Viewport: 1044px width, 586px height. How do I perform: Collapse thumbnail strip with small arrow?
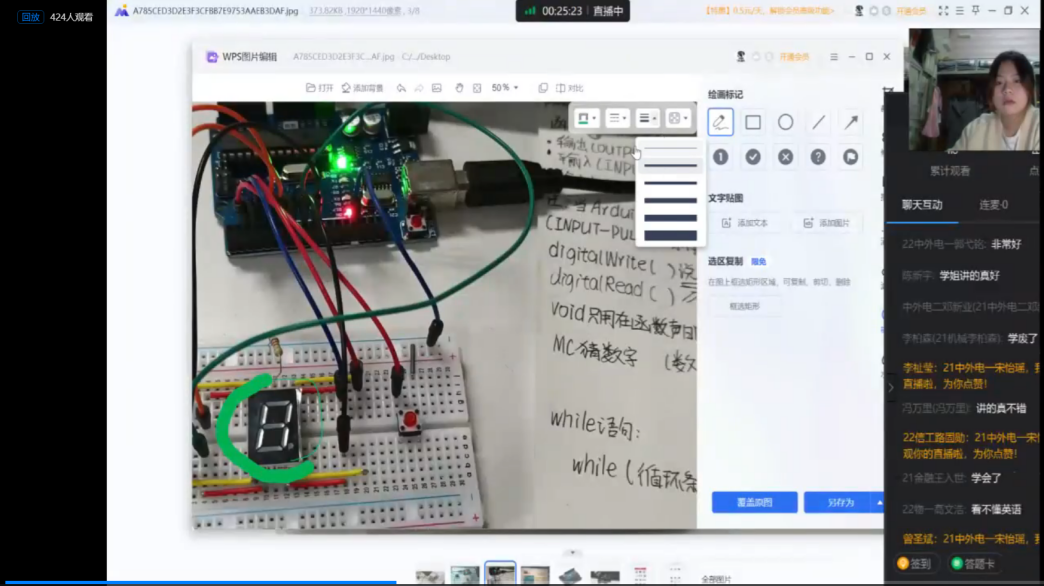[572, 553]
